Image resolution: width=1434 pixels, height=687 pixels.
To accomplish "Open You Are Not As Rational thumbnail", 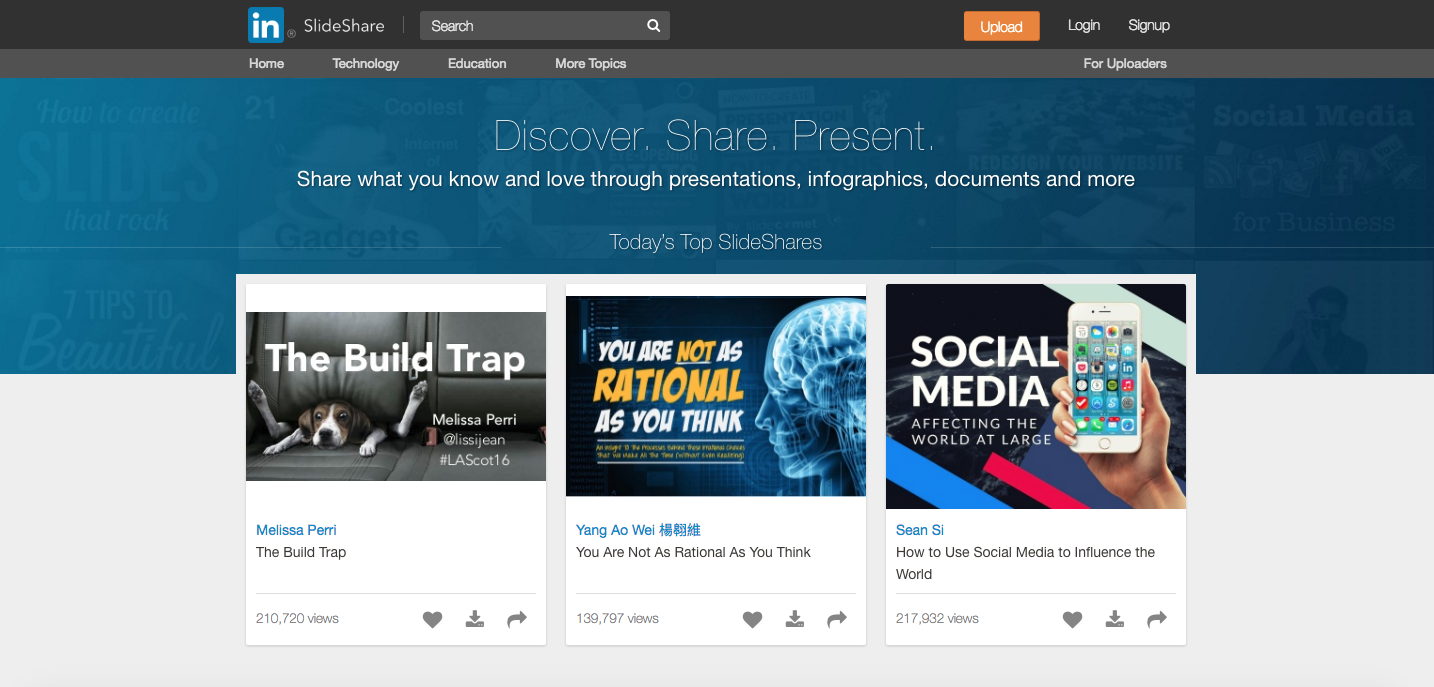I will tap(716, 396).
